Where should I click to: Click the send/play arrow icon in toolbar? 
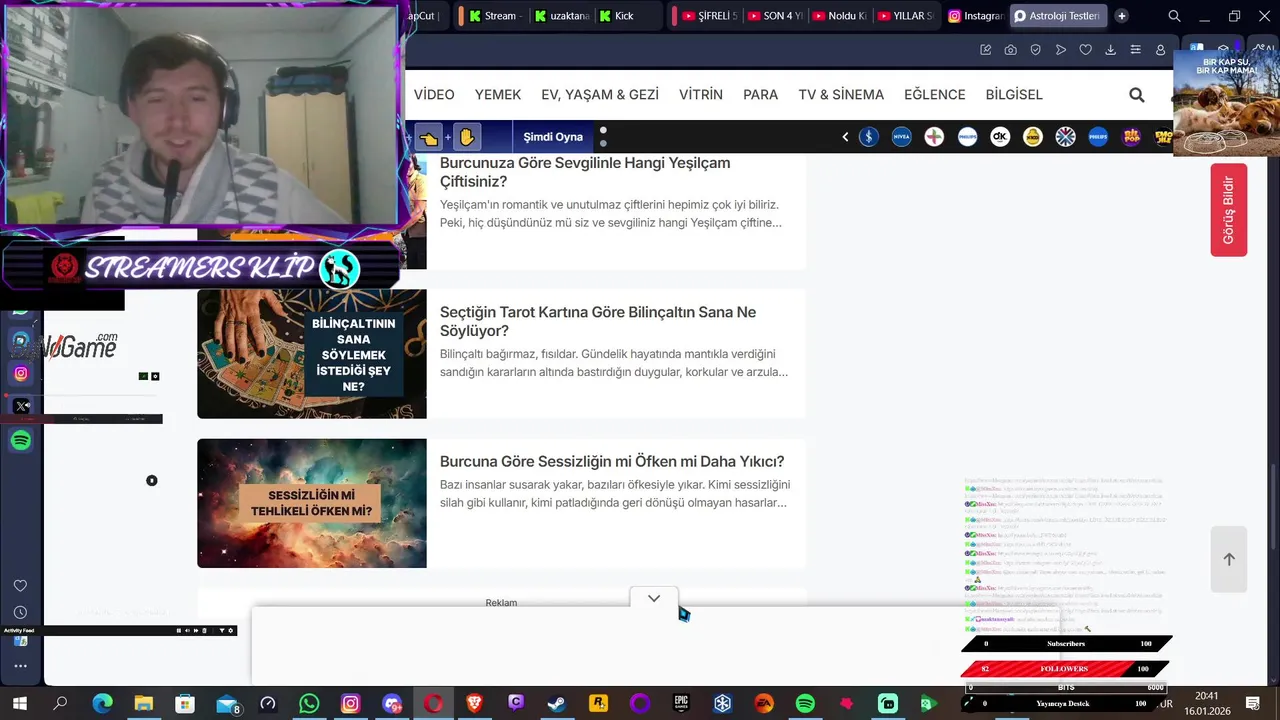click(1061, 50)
